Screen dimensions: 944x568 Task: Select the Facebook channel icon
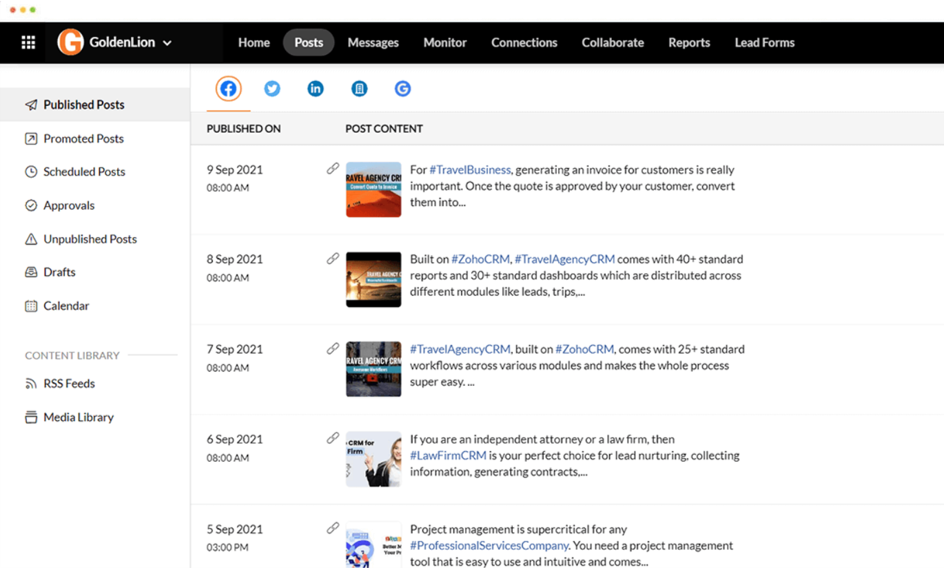coord(229,89)
